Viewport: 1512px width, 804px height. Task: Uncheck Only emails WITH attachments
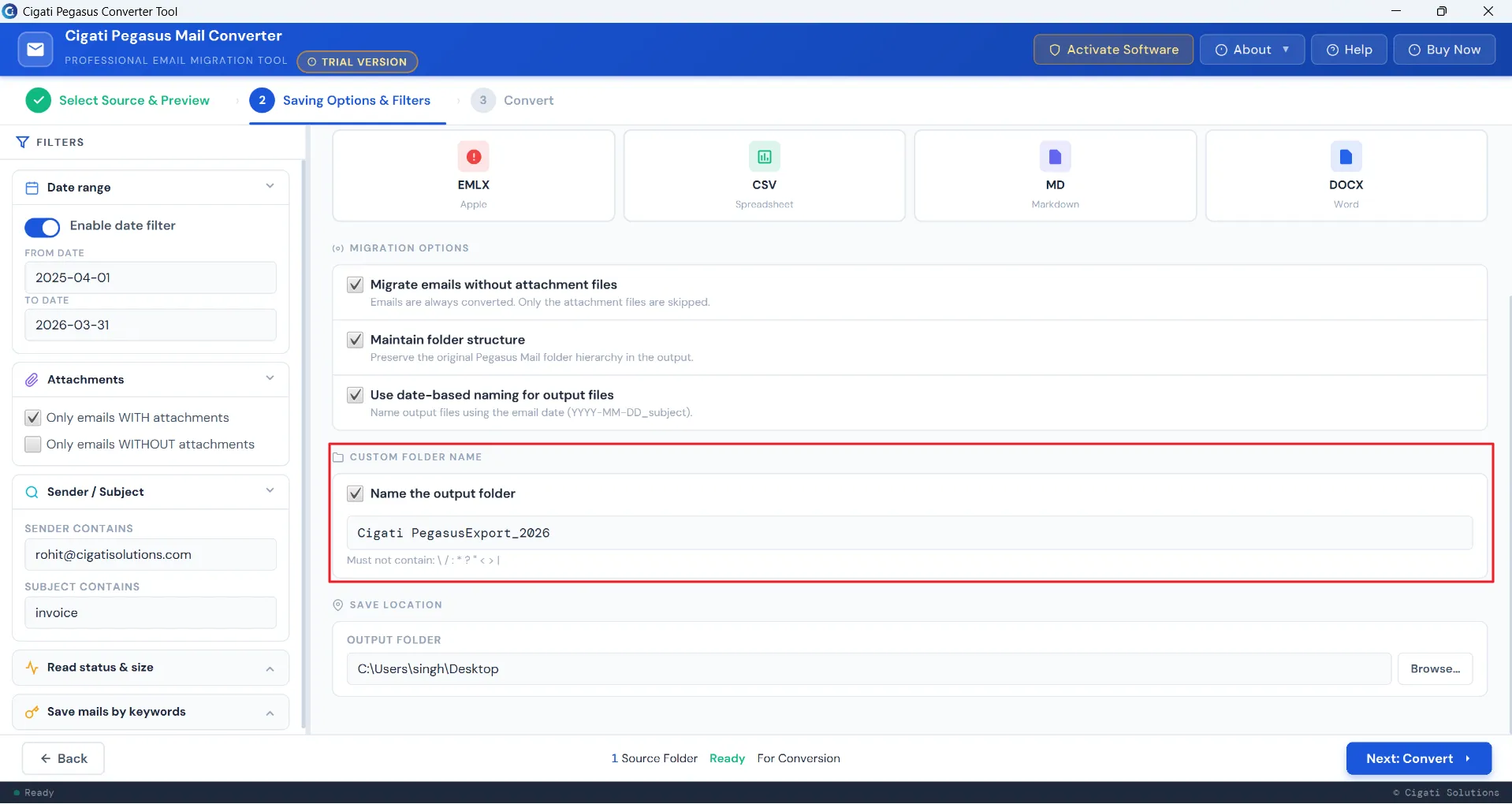(33, 418)
